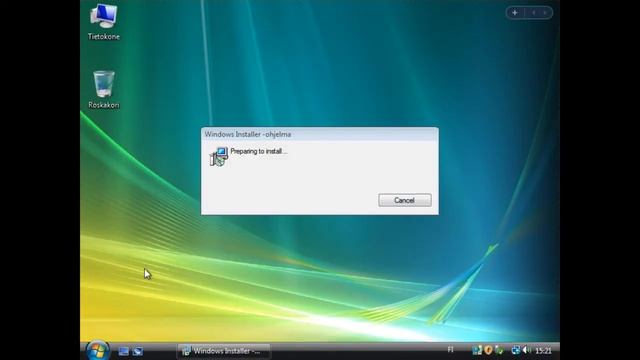Click the Preparing to install text
The width and height of the screenshot is (640, 360).
pyautogui.click(x=259, y=151)
